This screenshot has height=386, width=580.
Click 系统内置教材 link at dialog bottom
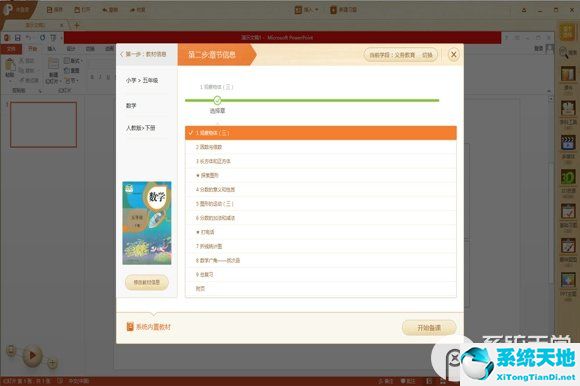coord(149,327)
